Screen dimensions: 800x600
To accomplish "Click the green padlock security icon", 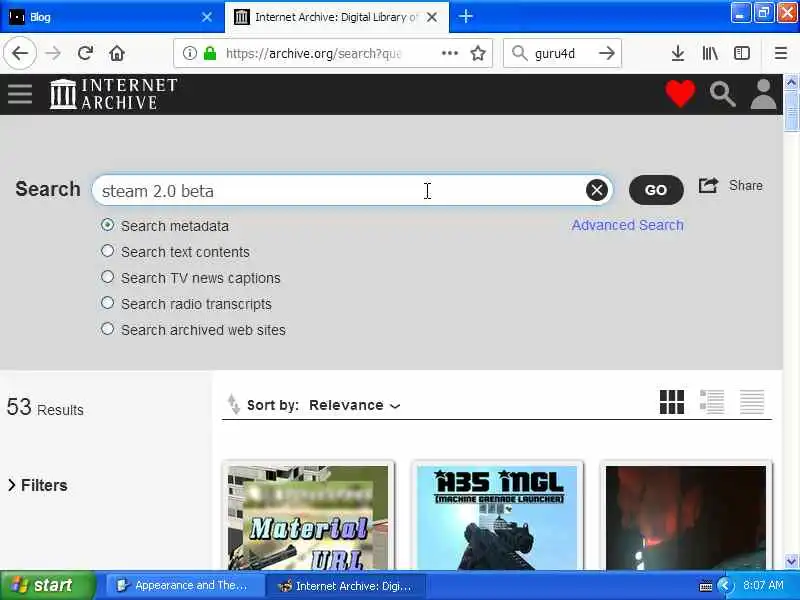I will pos(210,53).
